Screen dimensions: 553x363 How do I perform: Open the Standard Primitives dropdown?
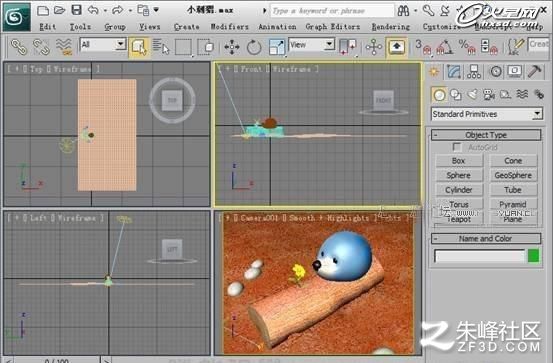pyautogui.click(x=487, y=114)
